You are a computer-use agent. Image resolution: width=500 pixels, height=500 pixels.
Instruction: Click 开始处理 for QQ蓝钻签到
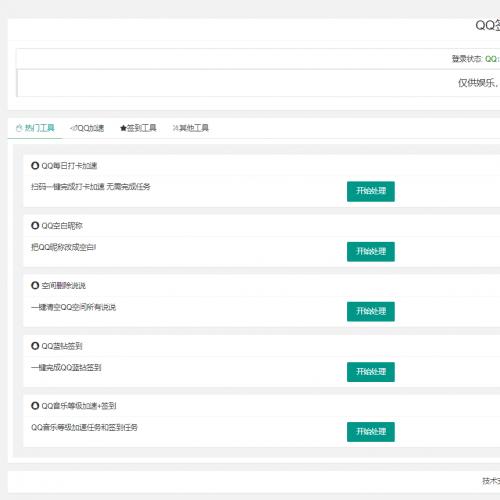[371, 372]
